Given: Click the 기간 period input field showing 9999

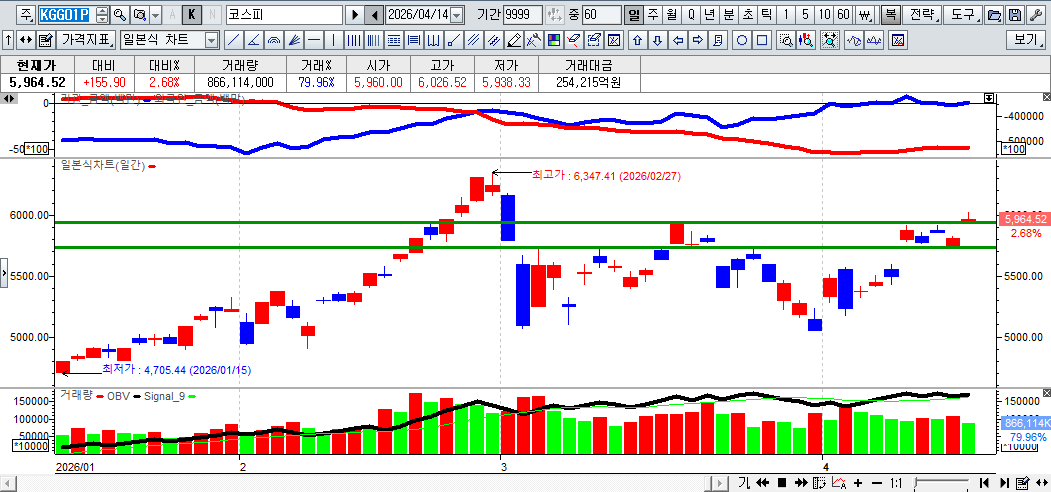Looking at the screenshot, I should [523, 15].
